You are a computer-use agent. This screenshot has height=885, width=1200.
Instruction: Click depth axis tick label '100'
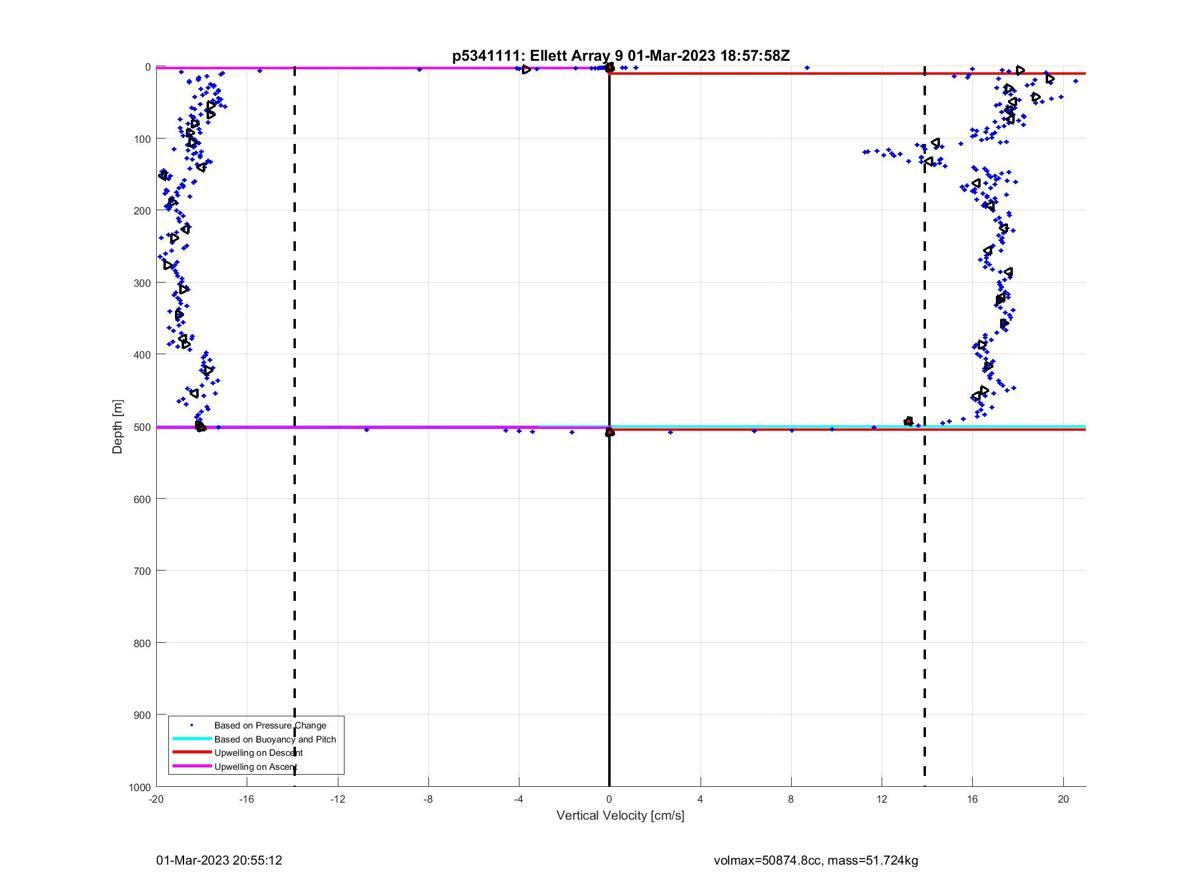coord(141,139)
